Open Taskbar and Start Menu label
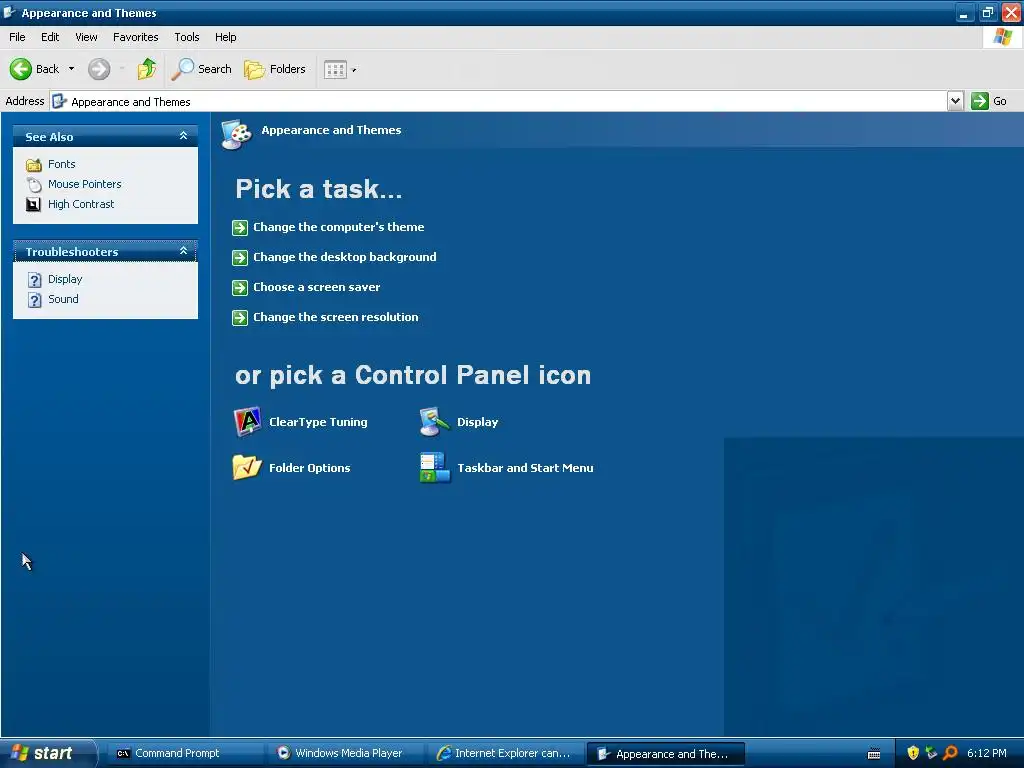 (525, 468)
